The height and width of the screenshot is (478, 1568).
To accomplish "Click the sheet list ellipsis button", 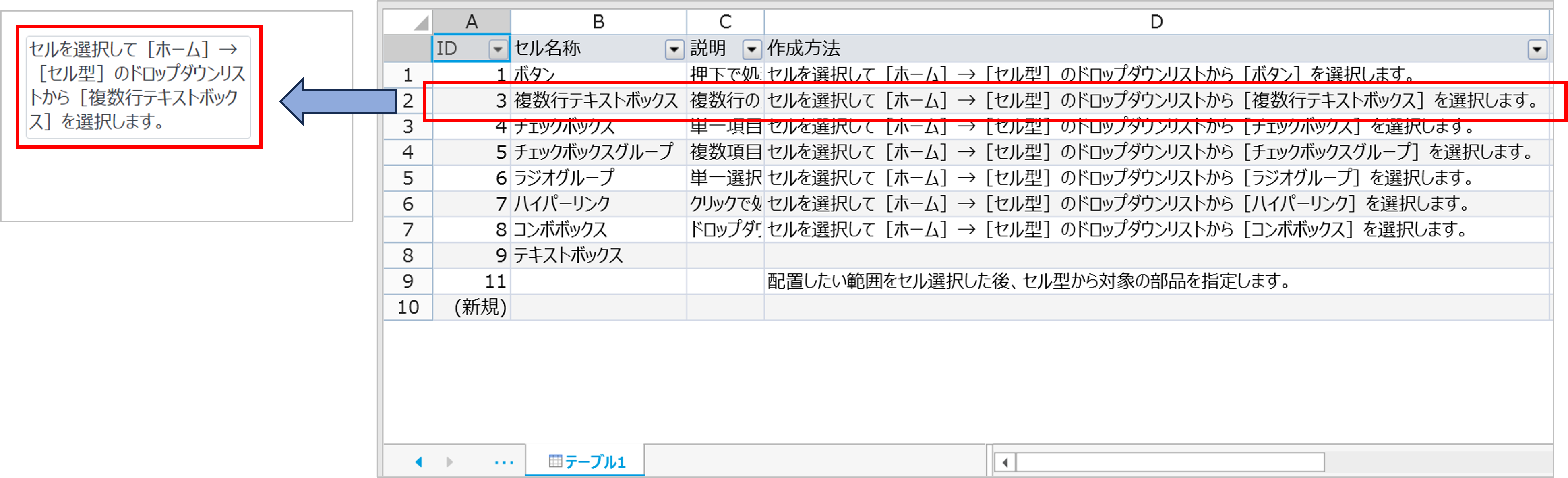I will pos(503,463).
